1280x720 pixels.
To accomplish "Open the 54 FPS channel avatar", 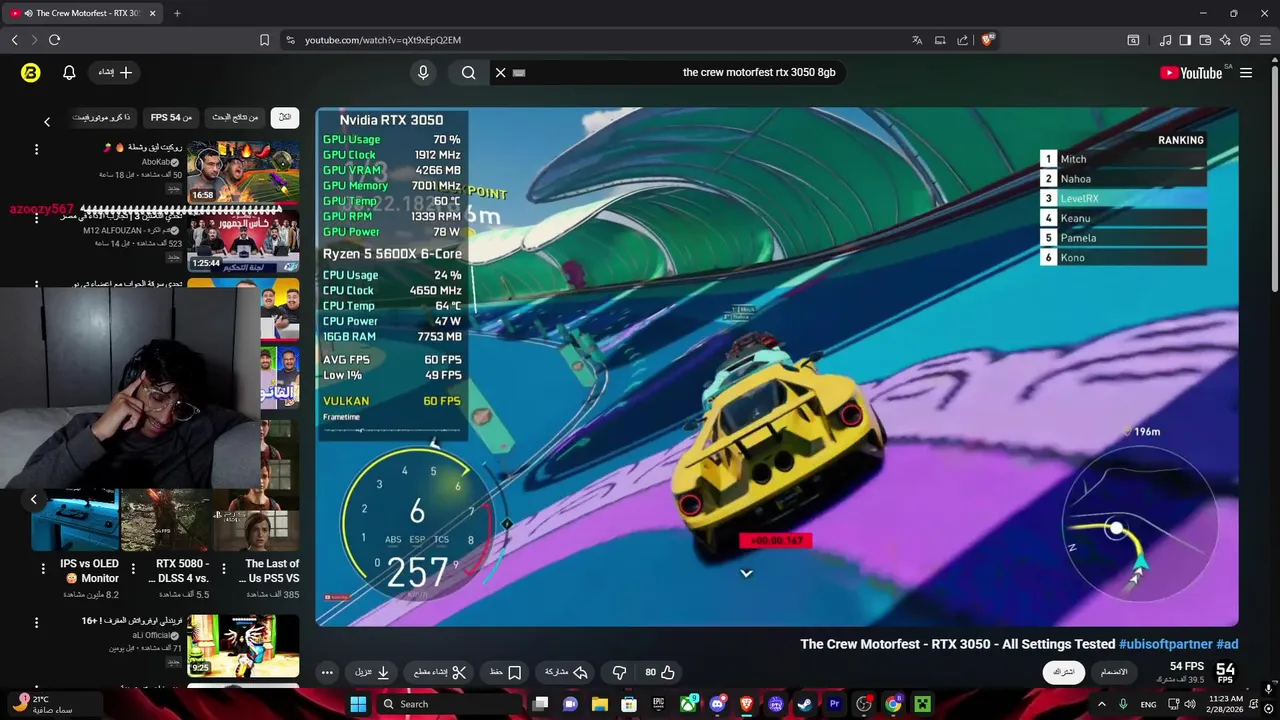I will tap(1225, 672).
